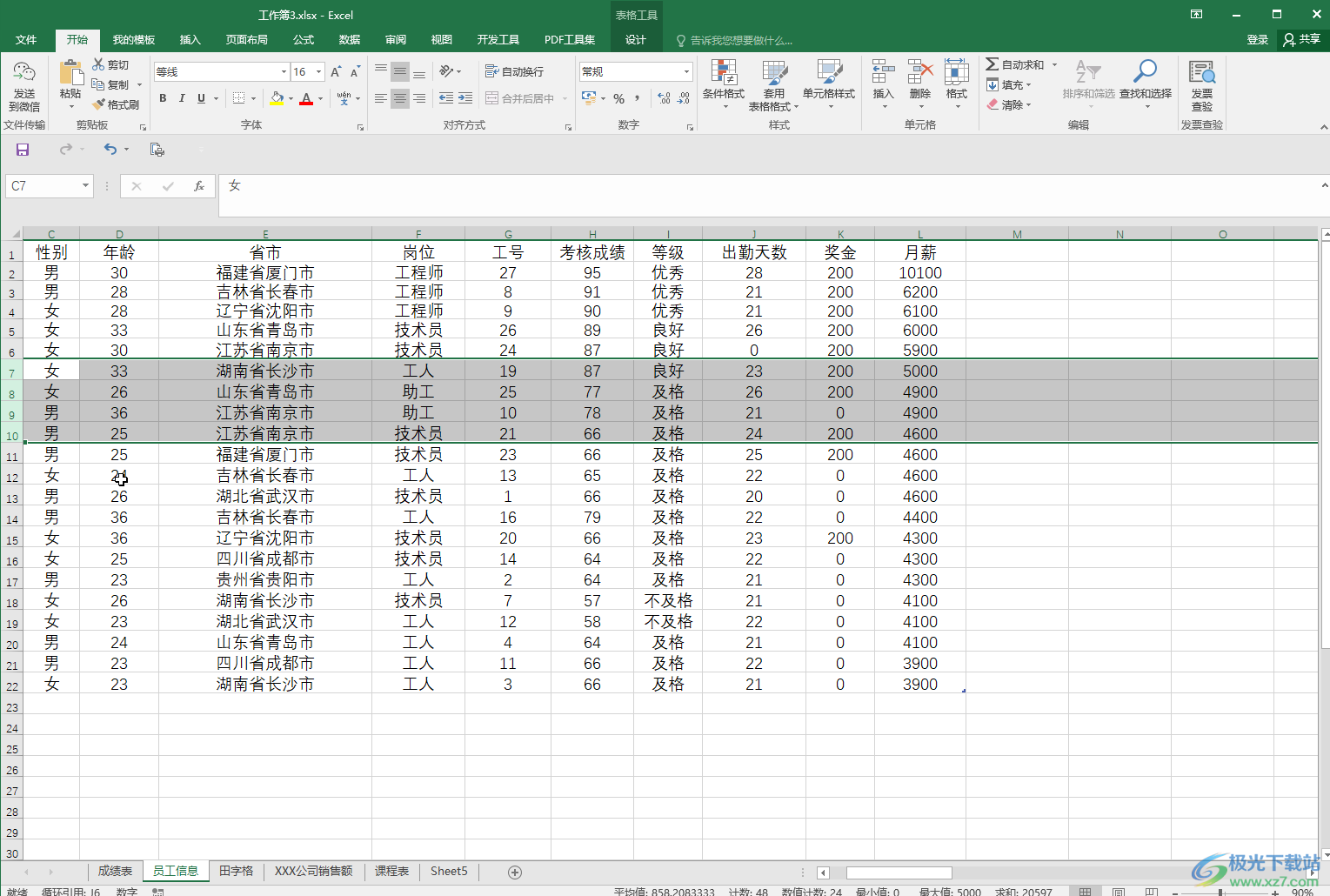Click the Conditional Formatting icon
1330x896 pixels.
[724, 73]
